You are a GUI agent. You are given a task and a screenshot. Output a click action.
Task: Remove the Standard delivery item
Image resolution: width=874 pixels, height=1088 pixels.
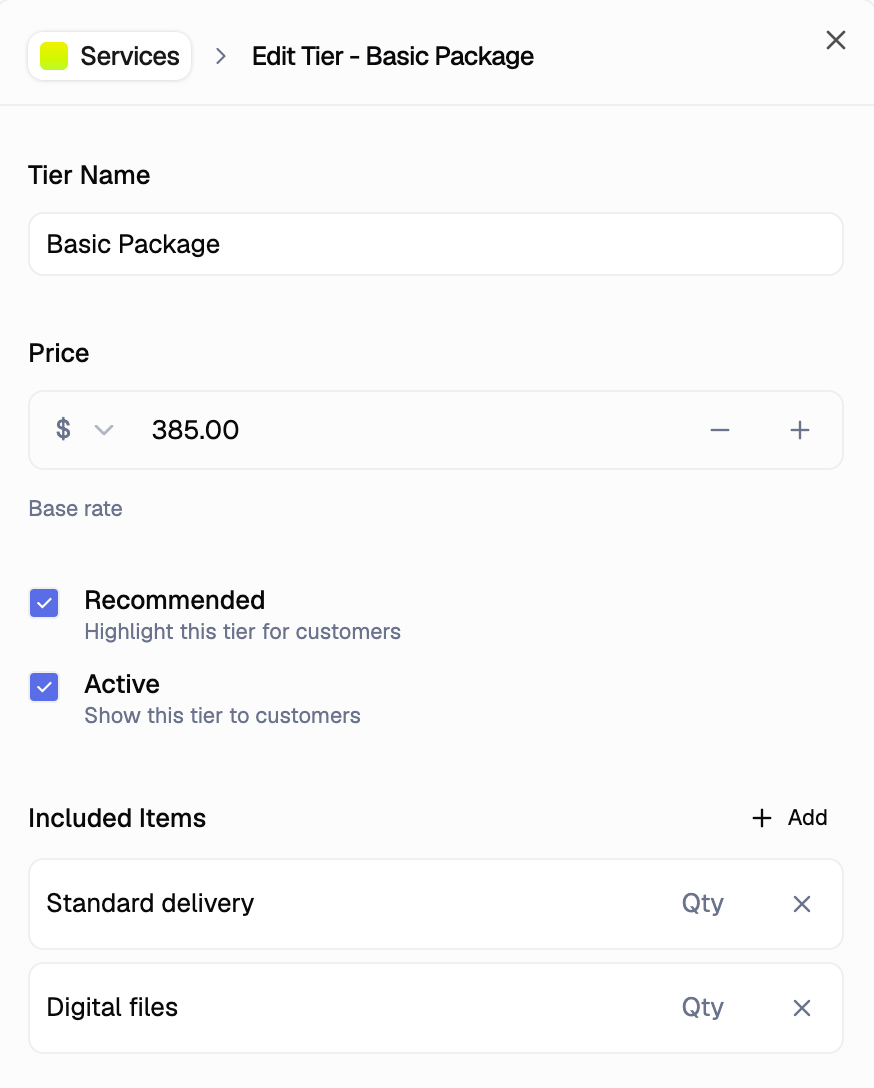click(802, 904)
